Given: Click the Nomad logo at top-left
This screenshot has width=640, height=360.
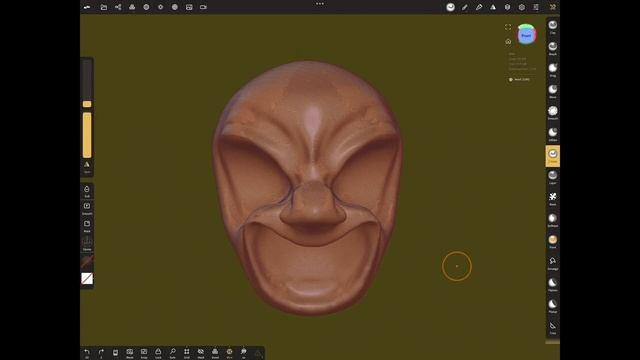Looking at the screenshot, I should (87, 7).
